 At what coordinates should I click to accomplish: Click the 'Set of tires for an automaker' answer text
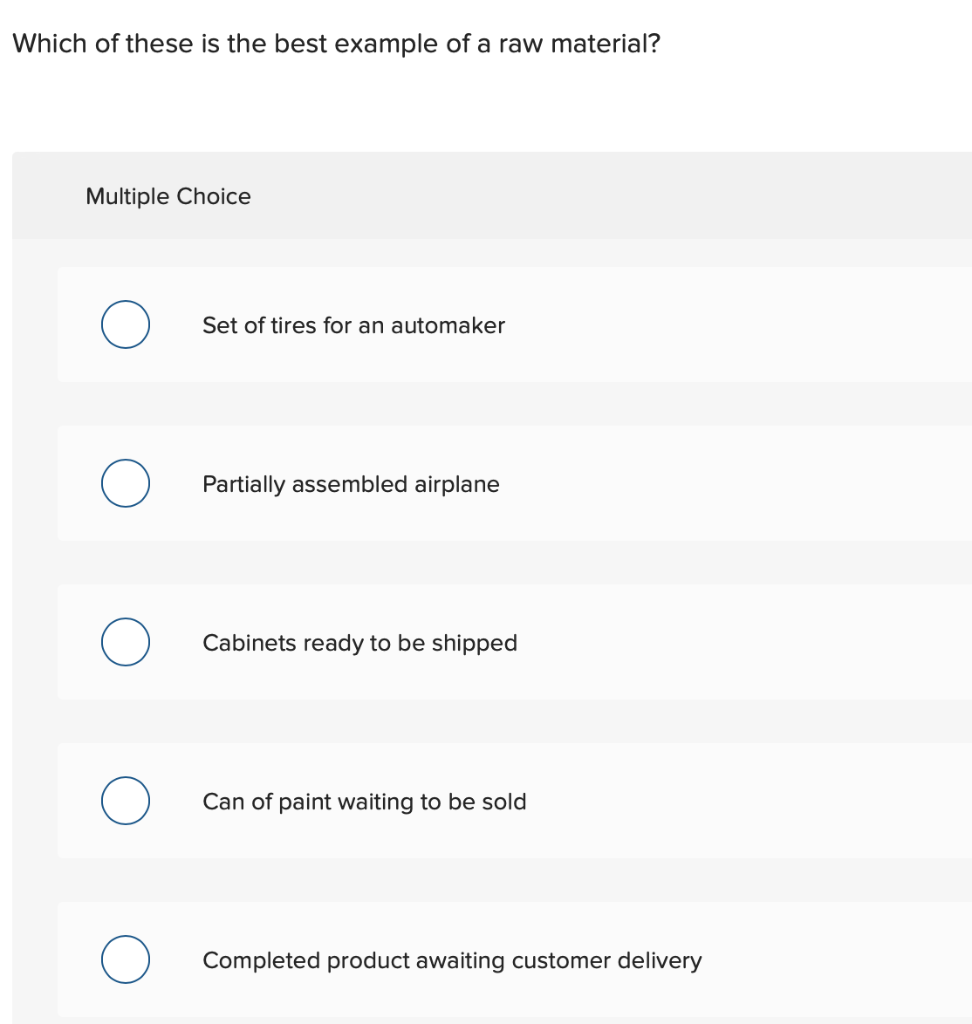(353, 325)
